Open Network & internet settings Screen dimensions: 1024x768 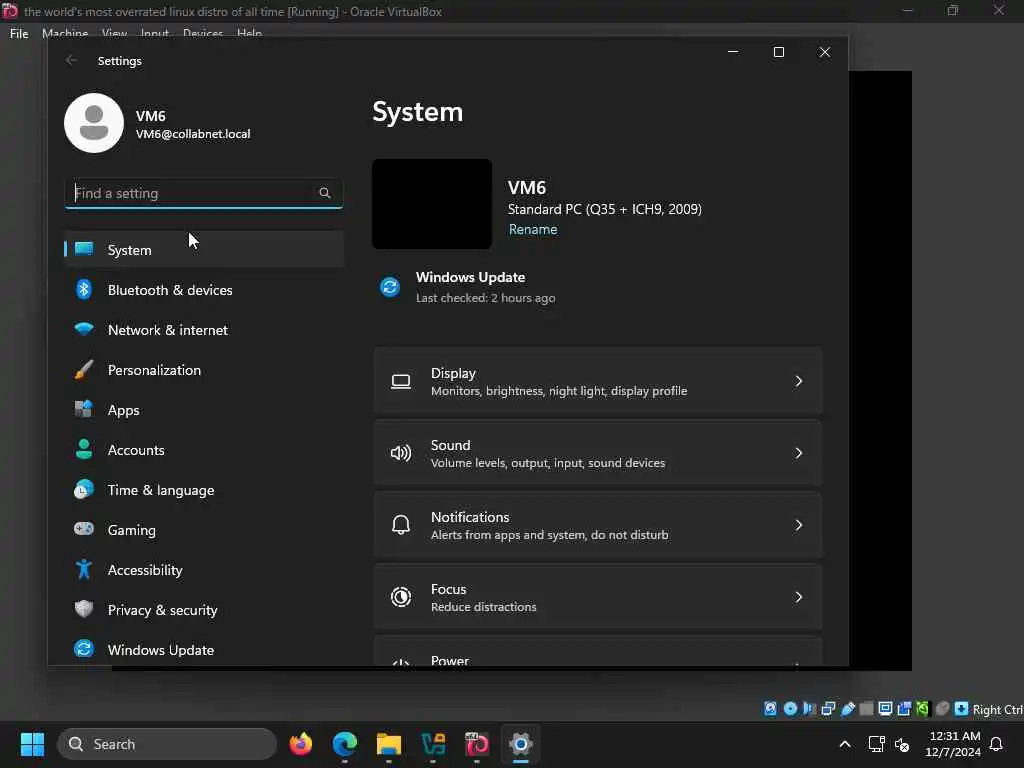[204, 330]
